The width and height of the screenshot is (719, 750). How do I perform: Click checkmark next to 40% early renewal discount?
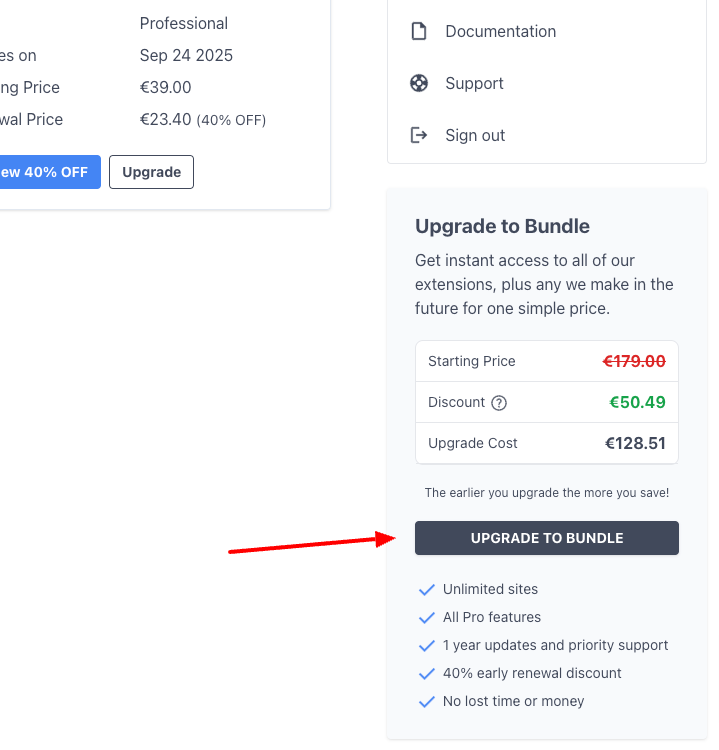point(427,673)
